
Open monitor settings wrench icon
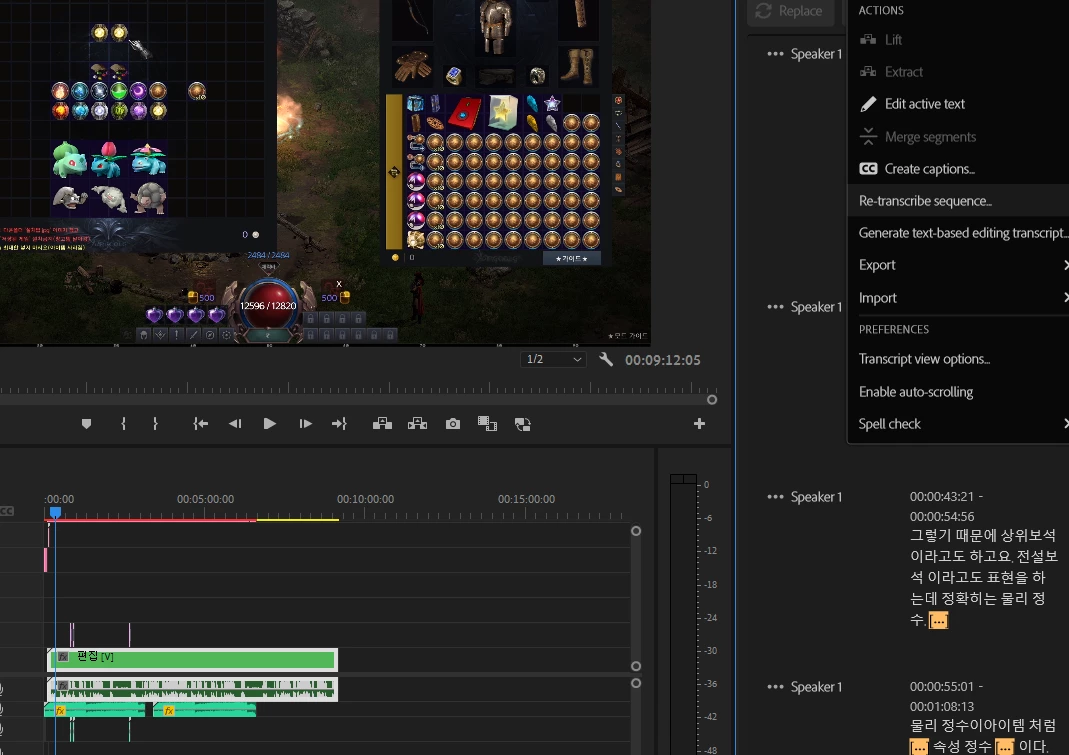[606, 359]
